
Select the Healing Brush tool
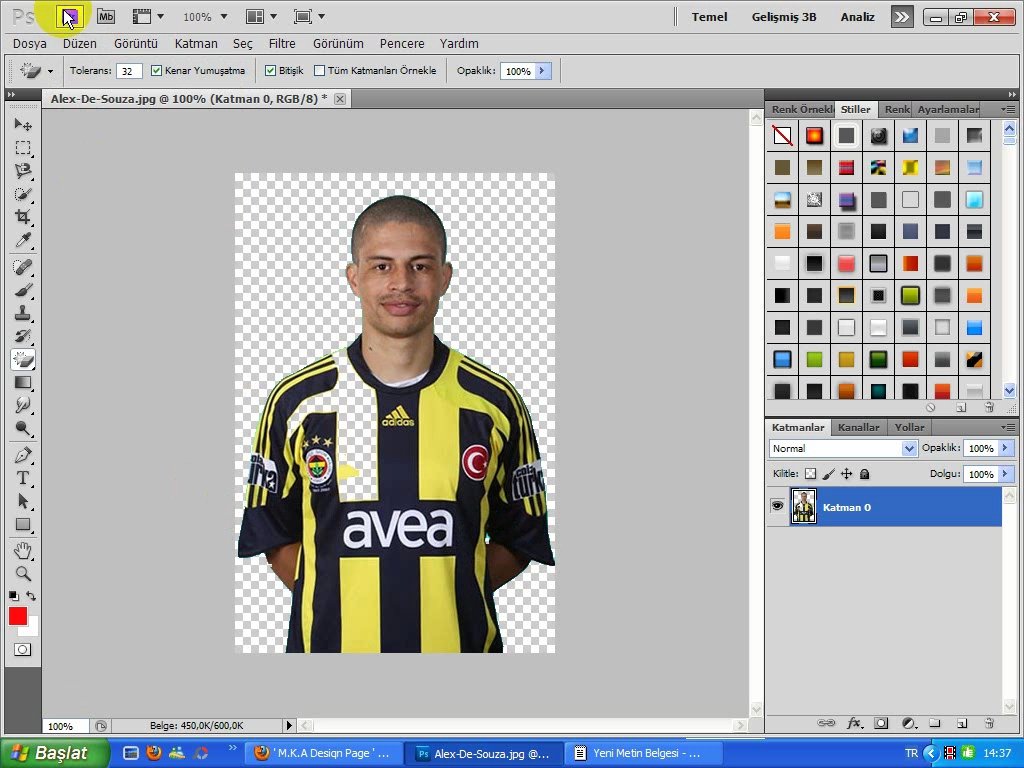(23, 266)
